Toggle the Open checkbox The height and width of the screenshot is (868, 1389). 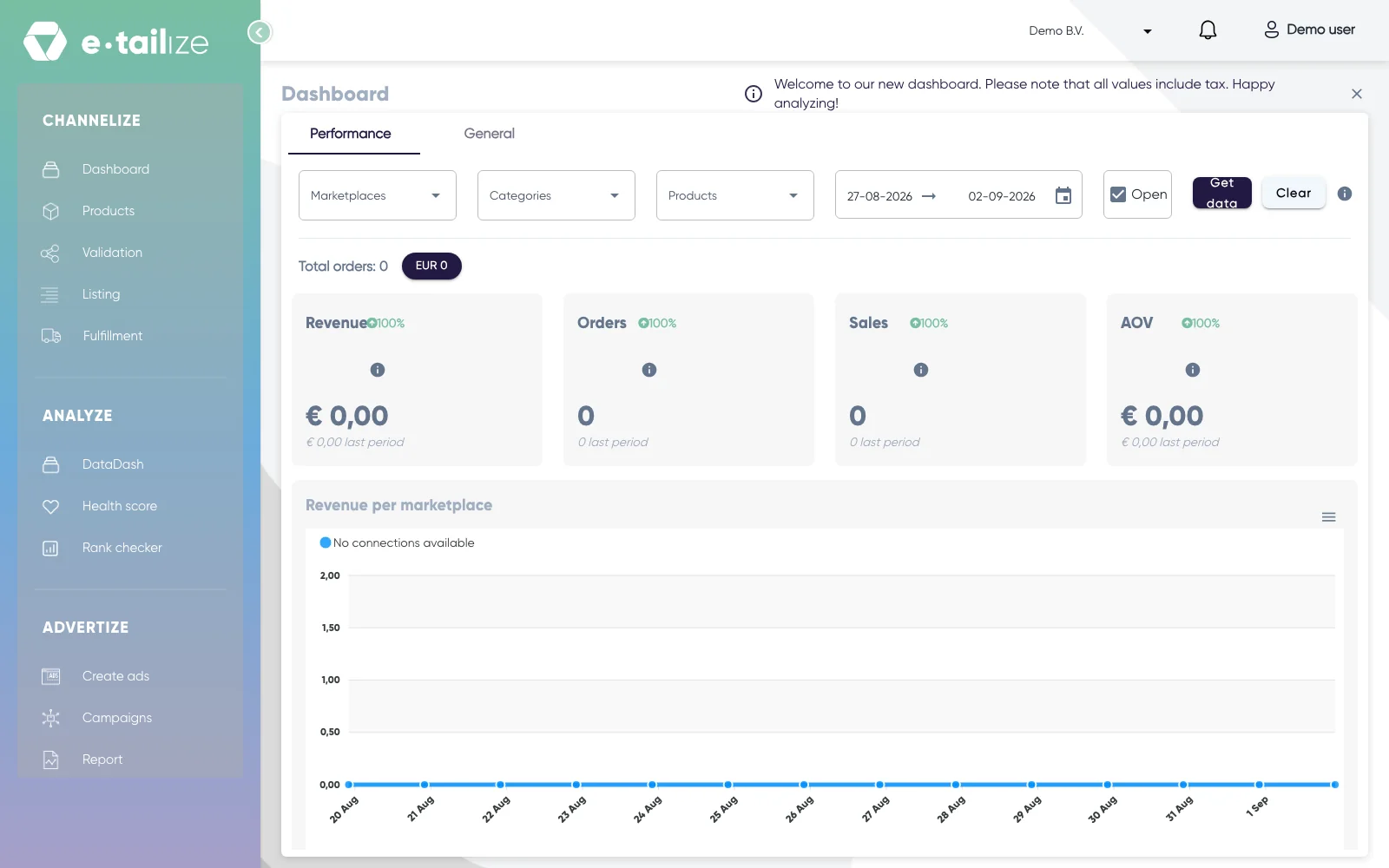click(1119, 194)
